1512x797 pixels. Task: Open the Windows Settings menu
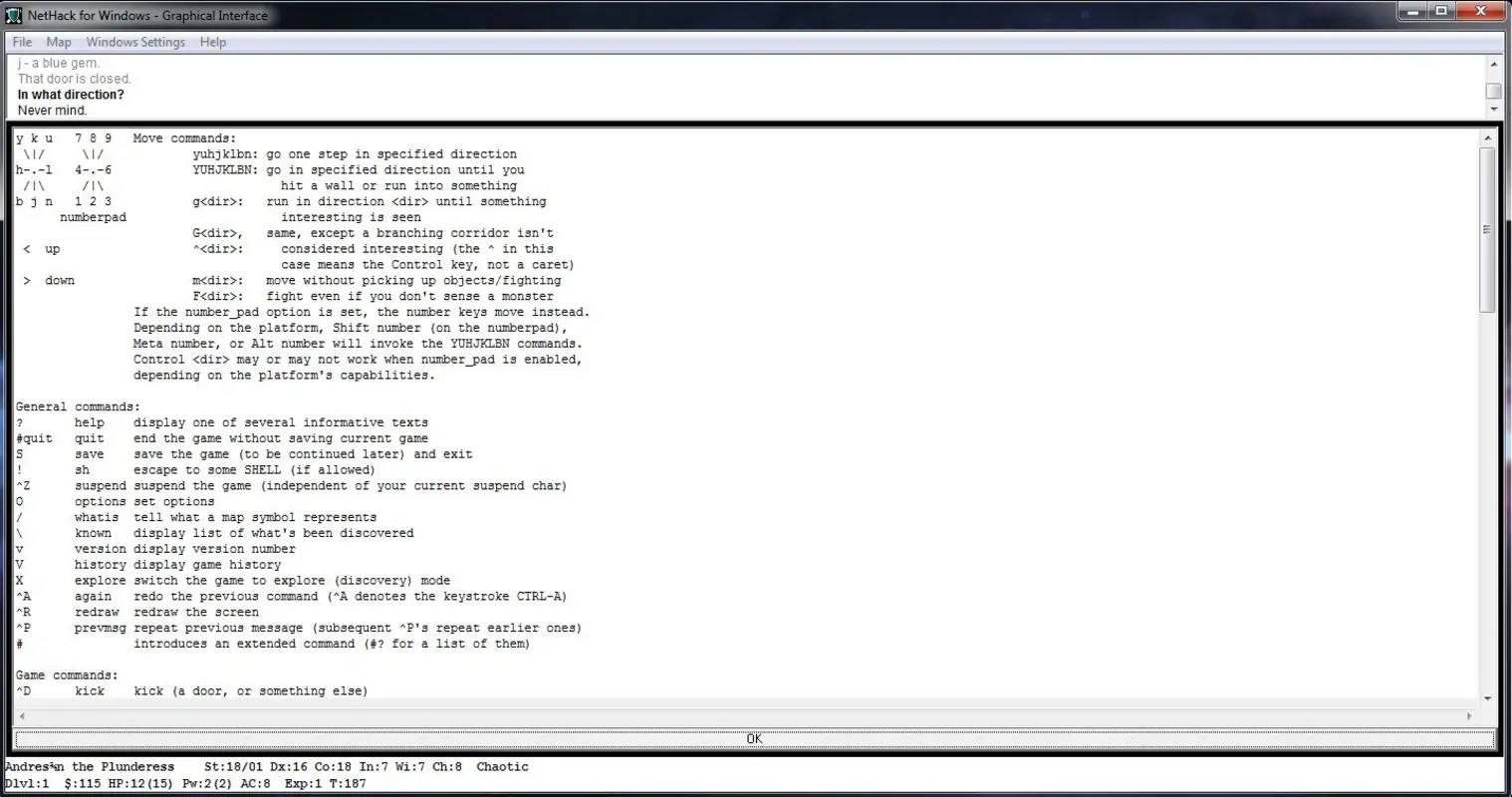click(x=135, y=42)
